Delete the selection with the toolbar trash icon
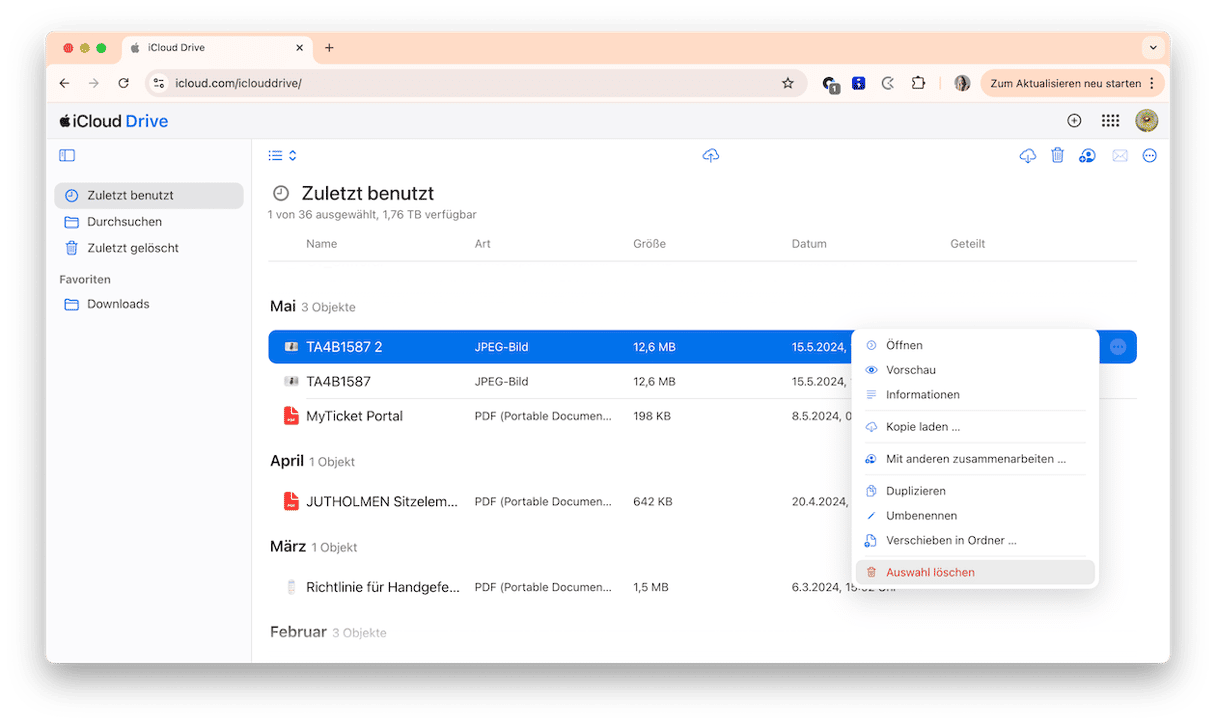Screen dimensions: 1216x724 (x=1057, y=155)
